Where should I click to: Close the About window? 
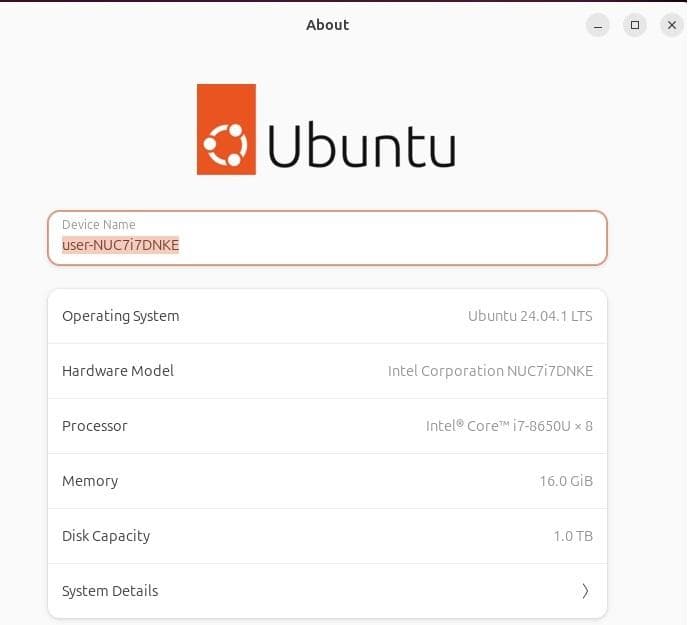point(672,26)
